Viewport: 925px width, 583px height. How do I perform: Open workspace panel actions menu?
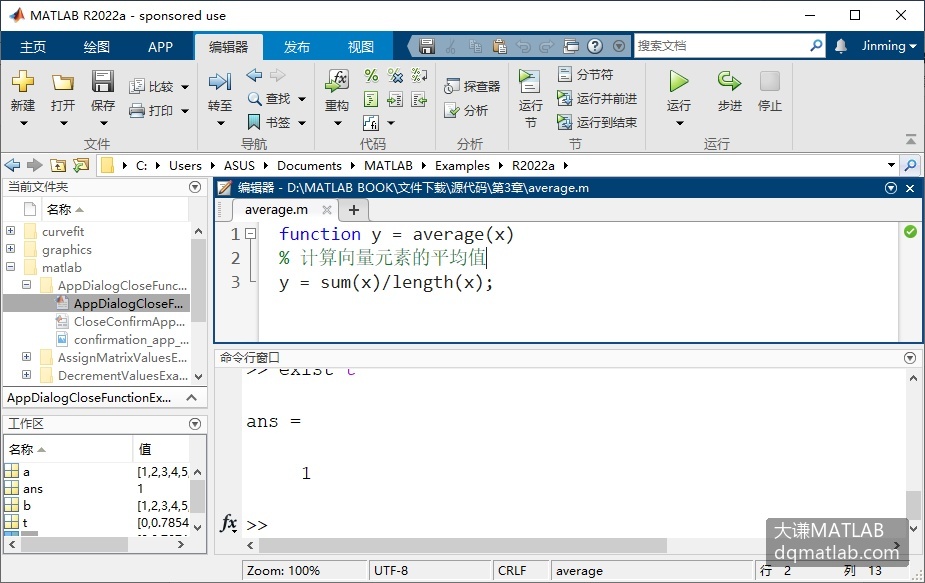click(x=195, y=424)
